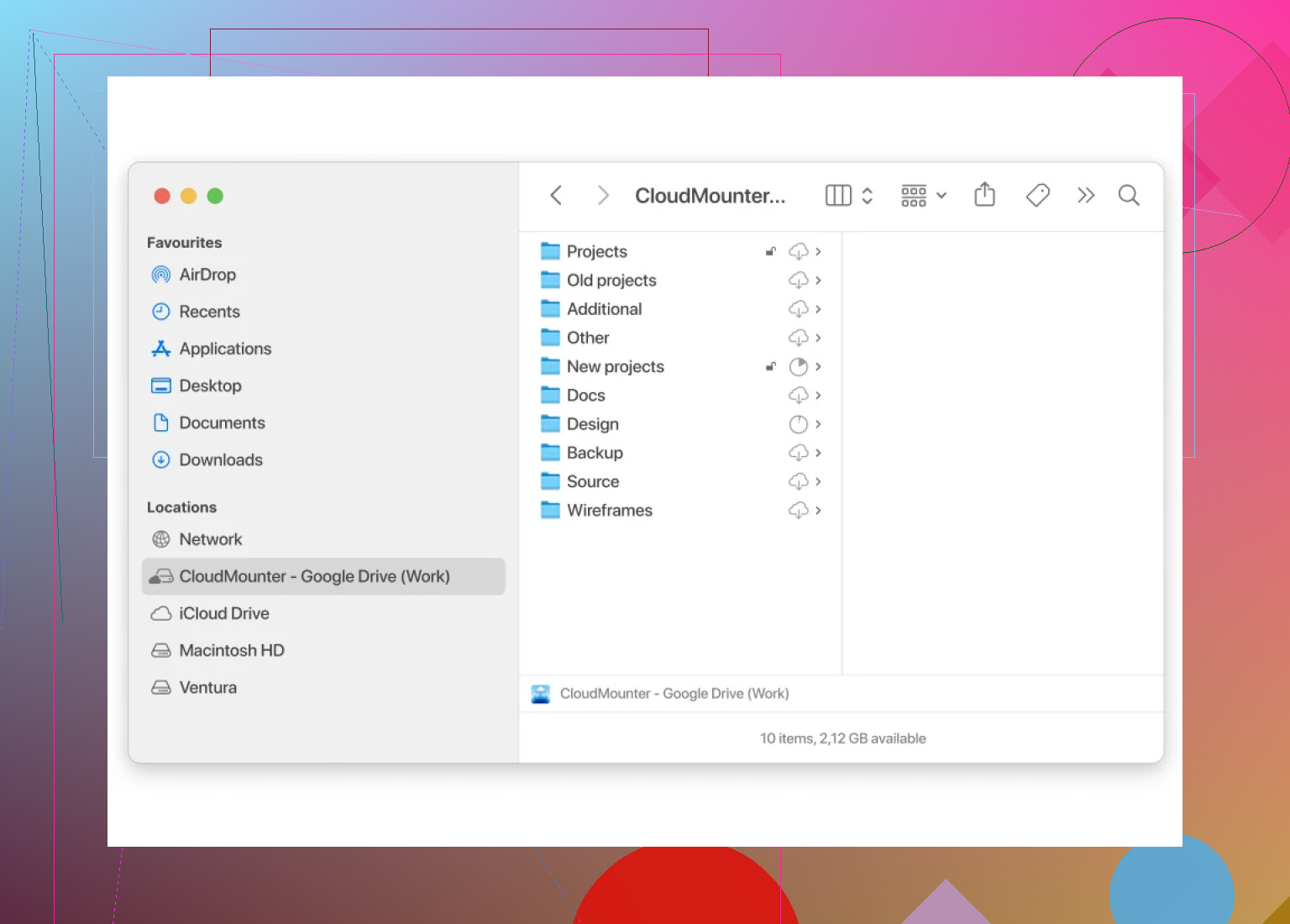Expand Old projects with its chevron
Image resolution: width=1290 pixels, height=924 pixels.
tap(818, 280)
